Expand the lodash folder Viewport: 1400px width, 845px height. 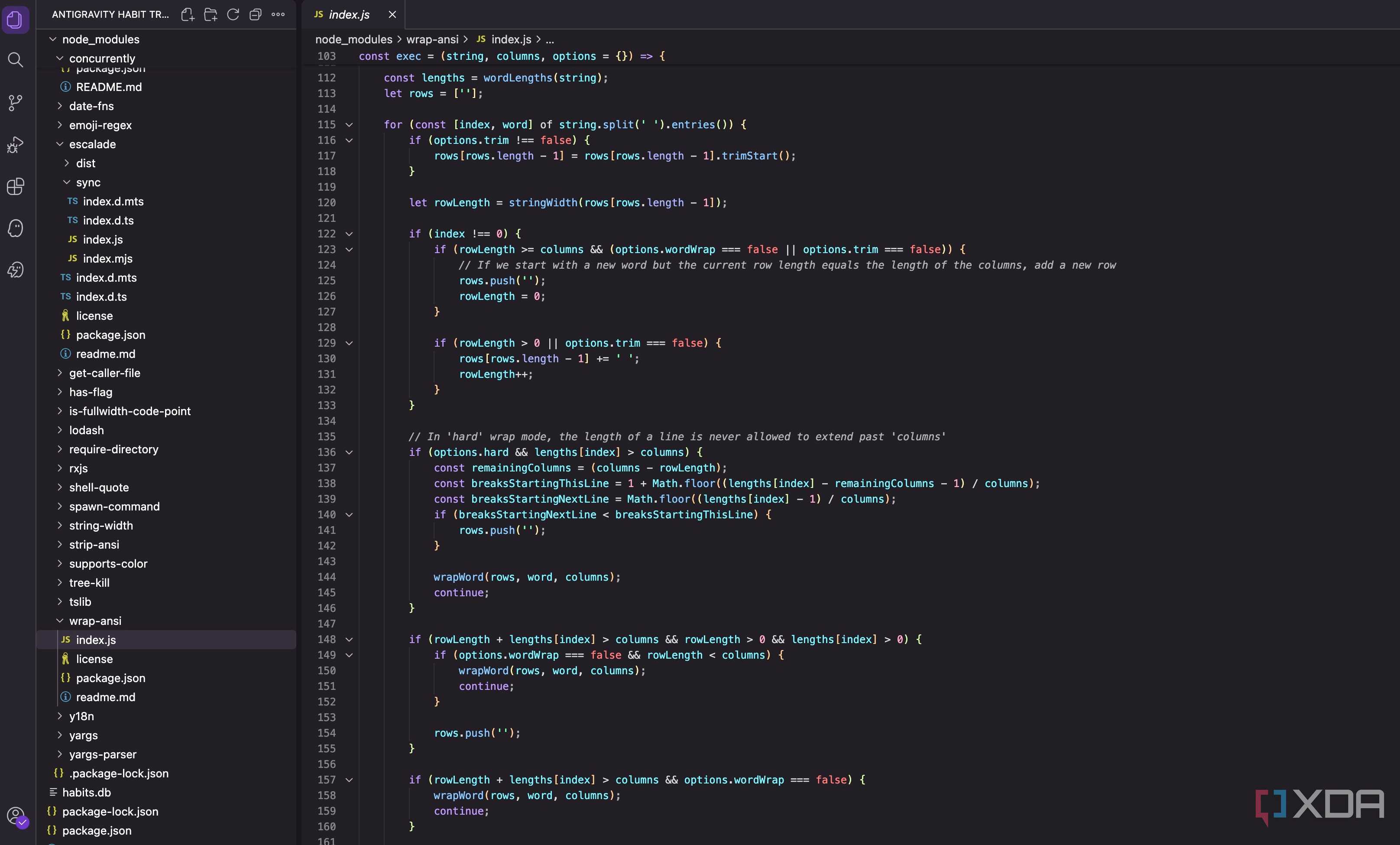coord(60,430)
